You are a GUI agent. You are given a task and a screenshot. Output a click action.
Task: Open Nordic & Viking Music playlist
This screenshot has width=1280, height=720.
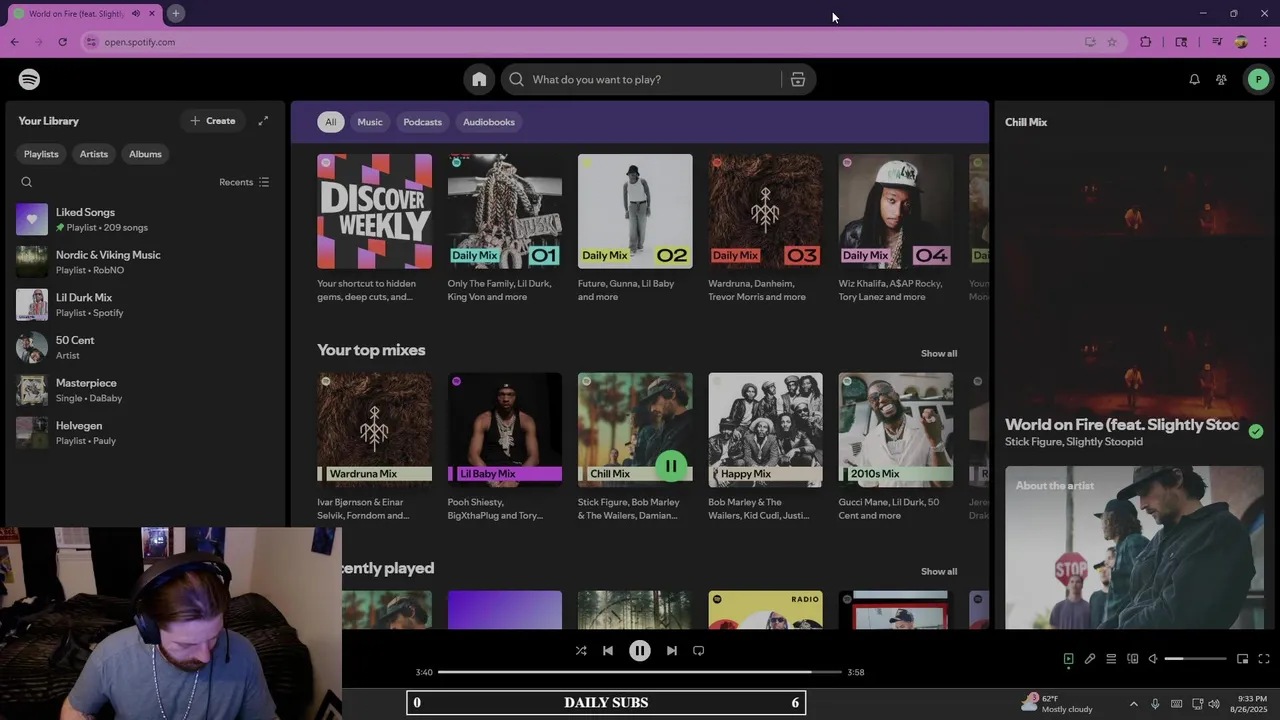click(144, 262)
